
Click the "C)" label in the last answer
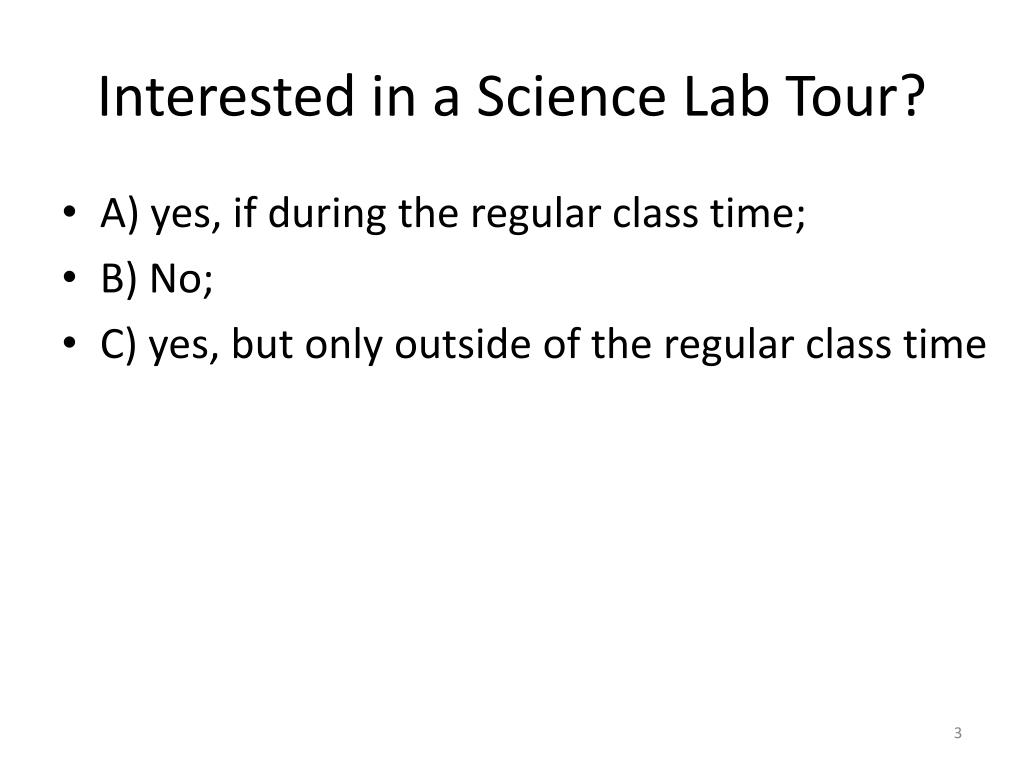118,345
